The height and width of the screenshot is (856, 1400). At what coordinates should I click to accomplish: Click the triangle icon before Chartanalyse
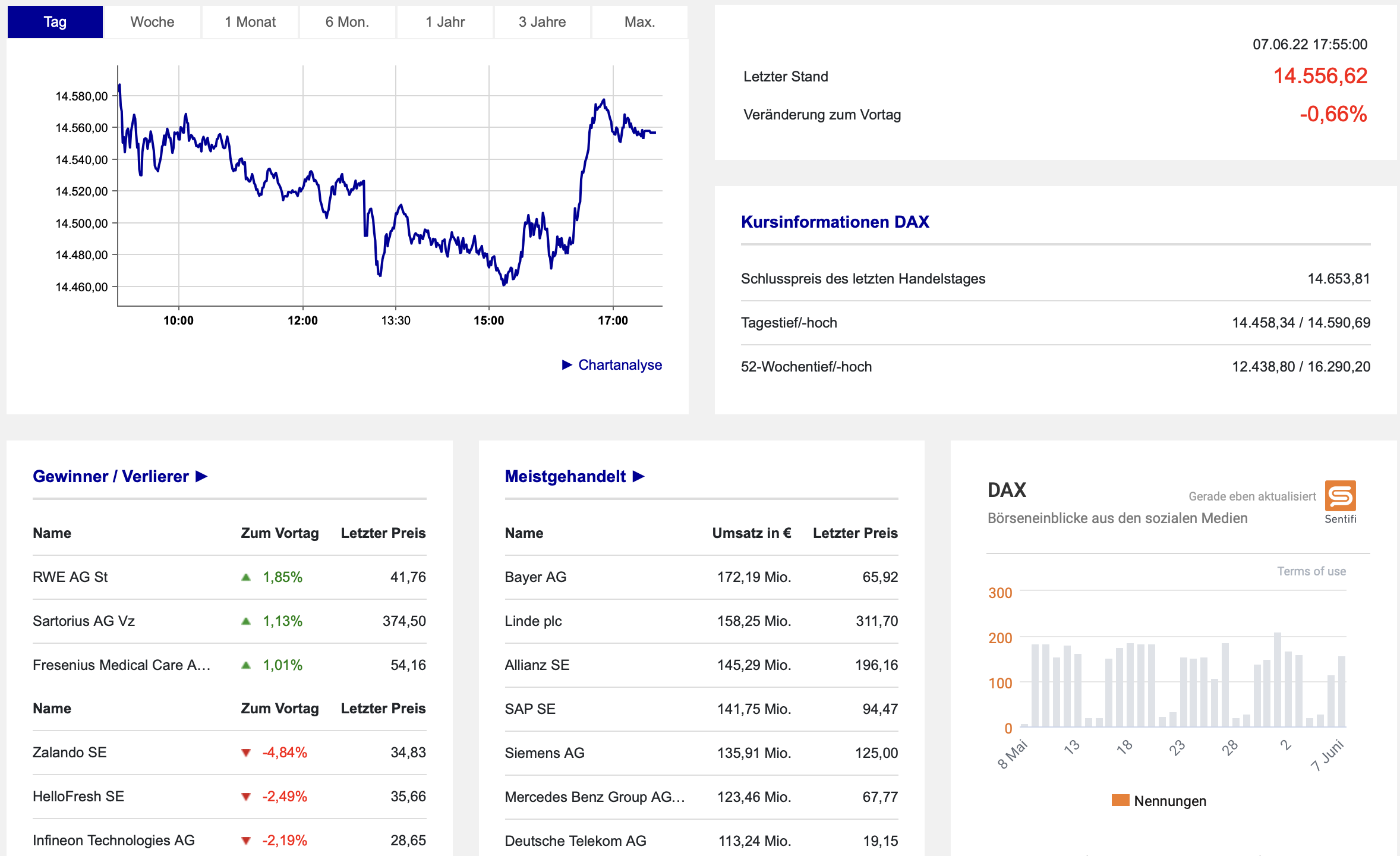pos(567,365)
